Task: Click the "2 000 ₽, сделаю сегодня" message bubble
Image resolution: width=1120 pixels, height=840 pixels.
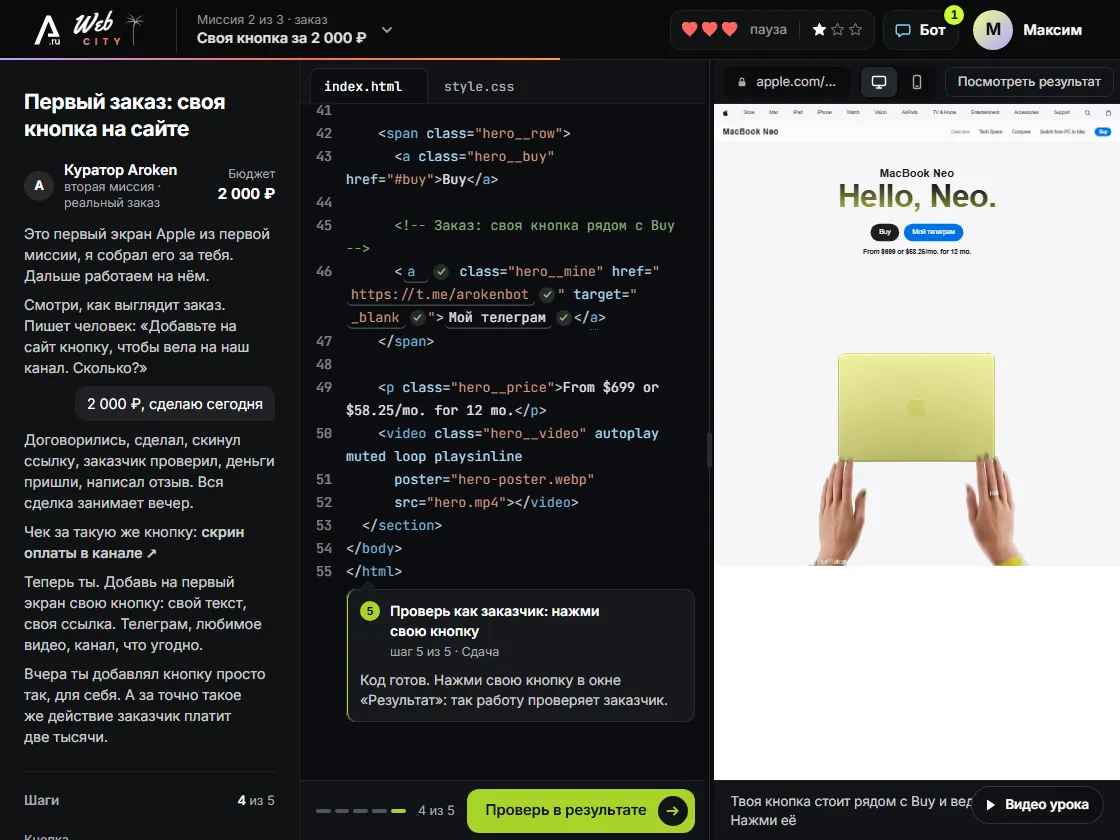Action: pyautogui.click(x=175, y=404)
